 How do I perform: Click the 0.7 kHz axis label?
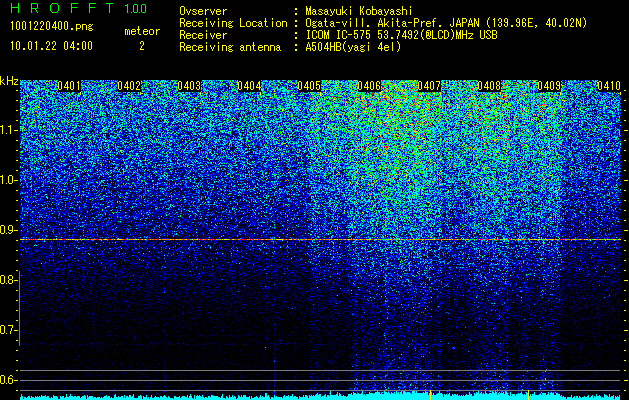pyautogui.click(x=7, y=330)
